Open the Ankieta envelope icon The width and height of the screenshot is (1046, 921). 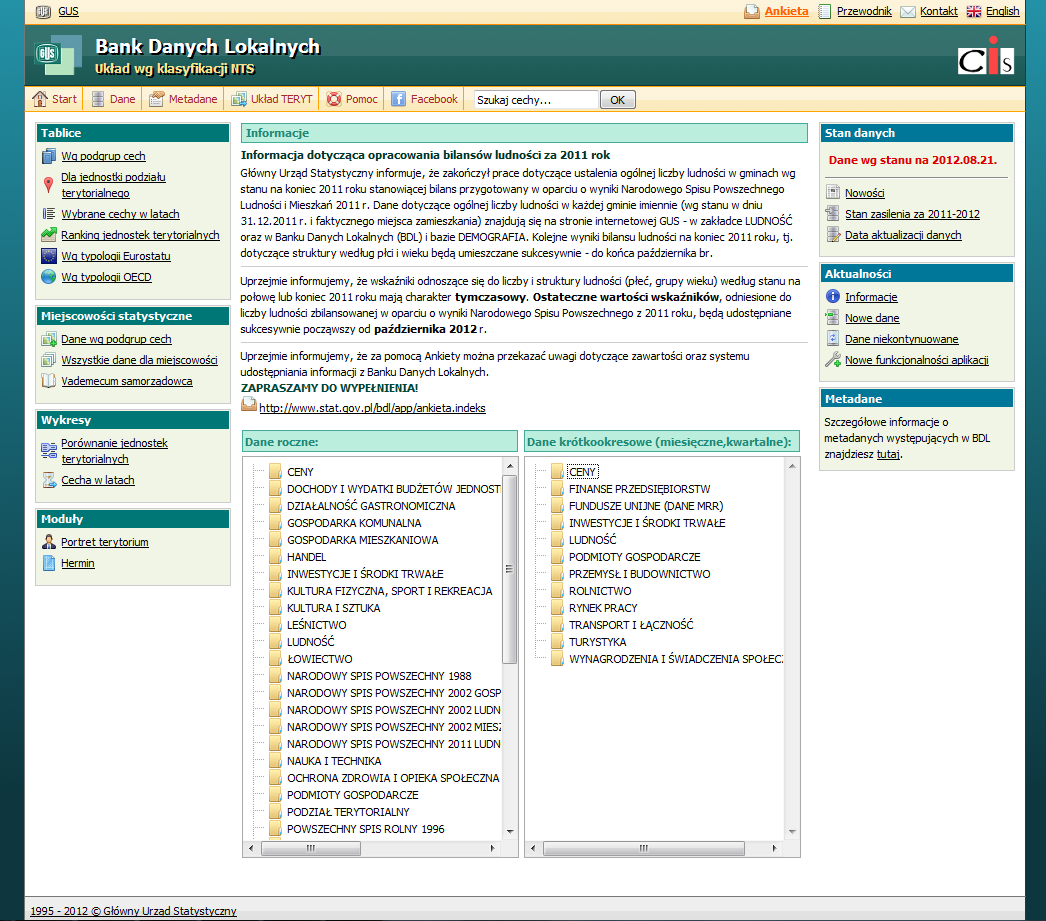coord(752,11)
